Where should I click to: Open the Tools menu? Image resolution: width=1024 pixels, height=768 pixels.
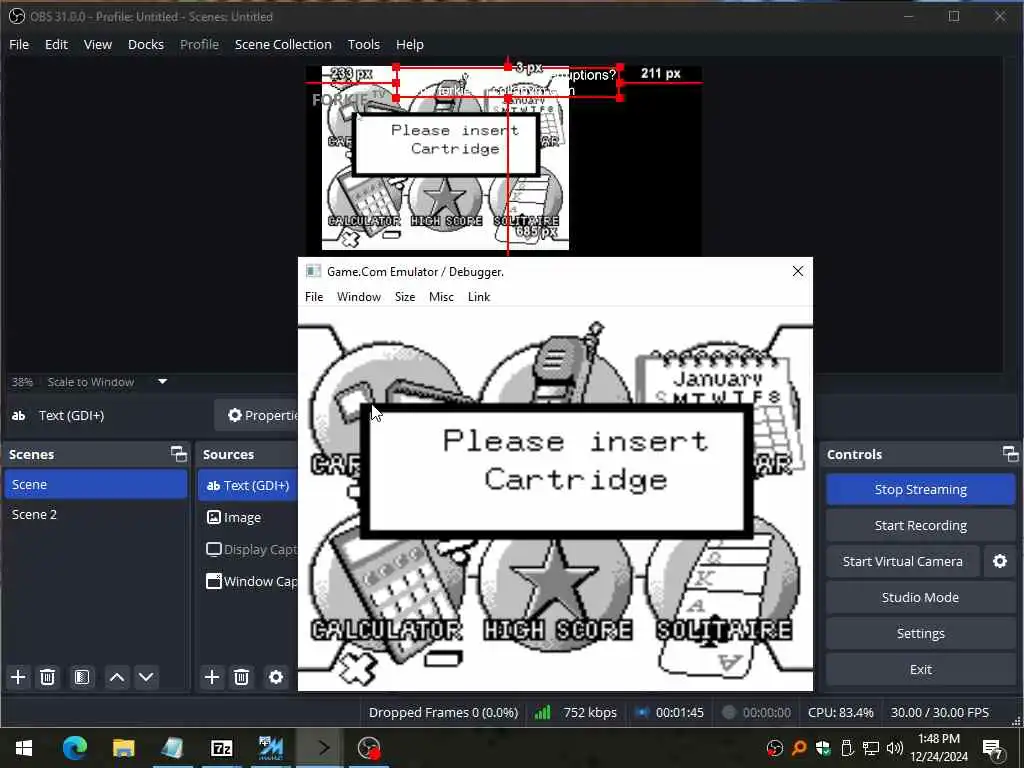[364, 44]
